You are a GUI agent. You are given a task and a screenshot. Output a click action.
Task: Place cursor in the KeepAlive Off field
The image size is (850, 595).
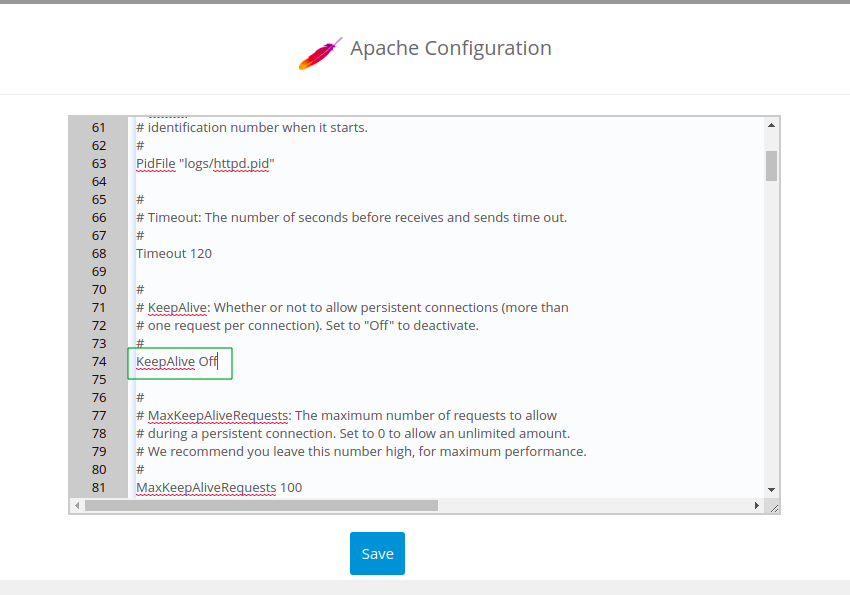[178, 362]
